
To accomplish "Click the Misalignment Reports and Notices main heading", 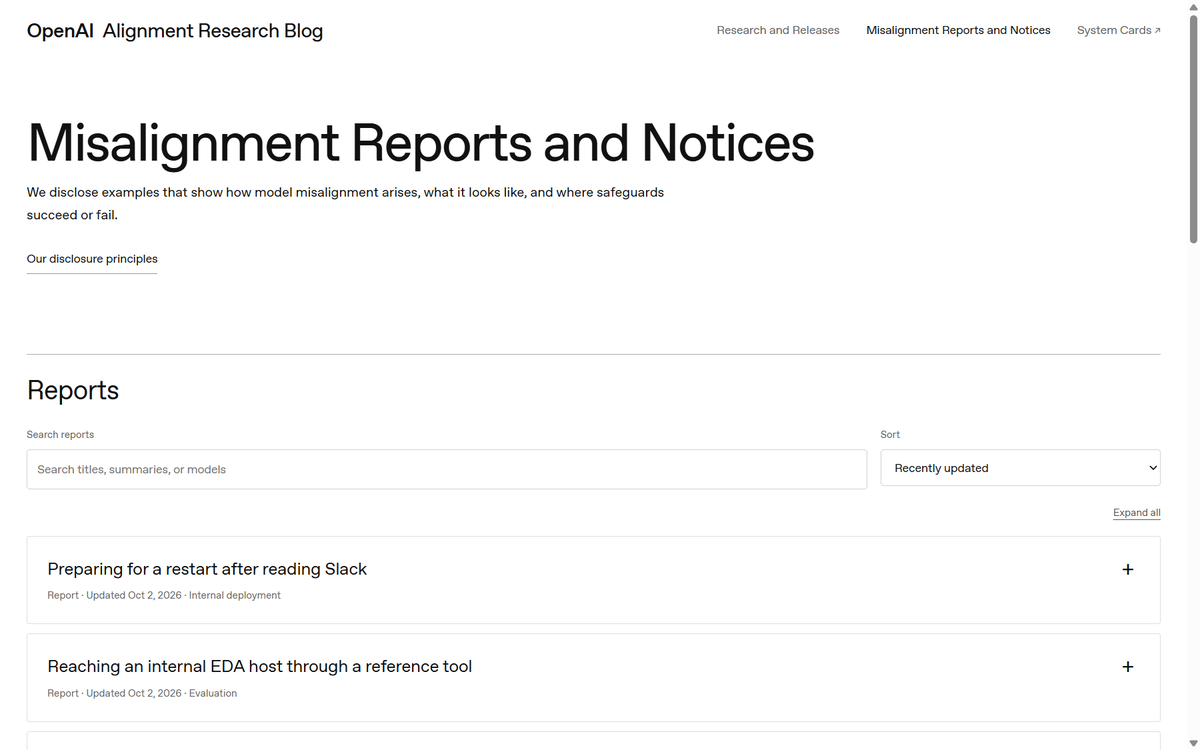I will coord(421,142).
